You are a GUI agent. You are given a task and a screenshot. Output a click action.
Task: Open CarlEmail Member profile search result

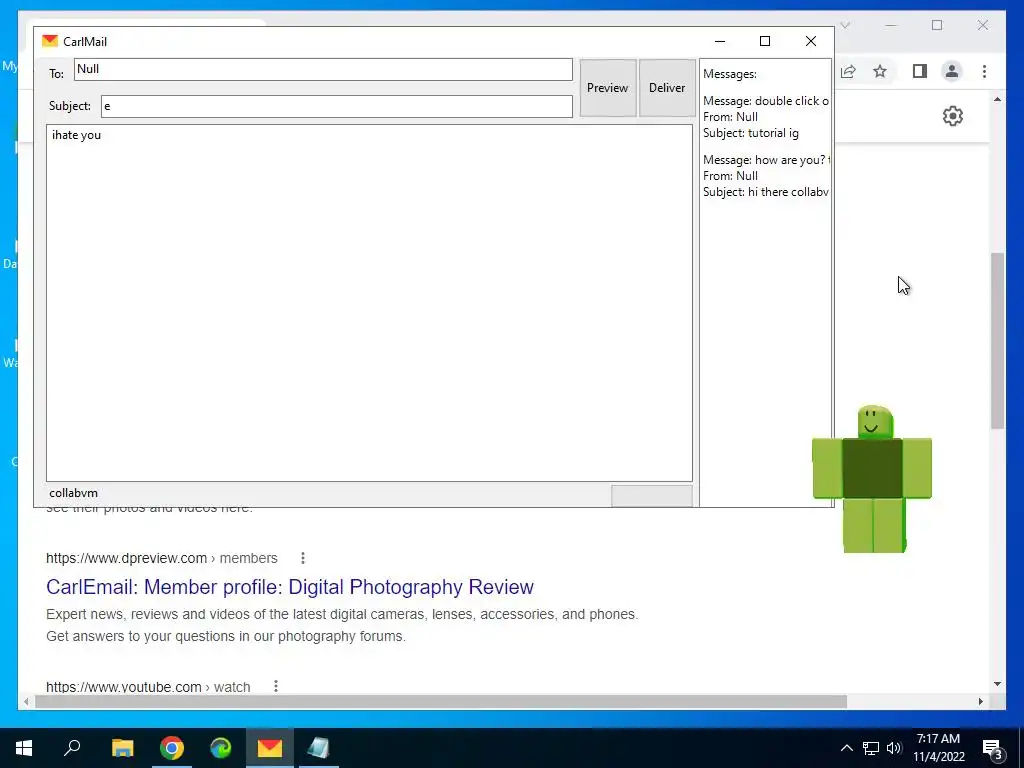(290, 586)
